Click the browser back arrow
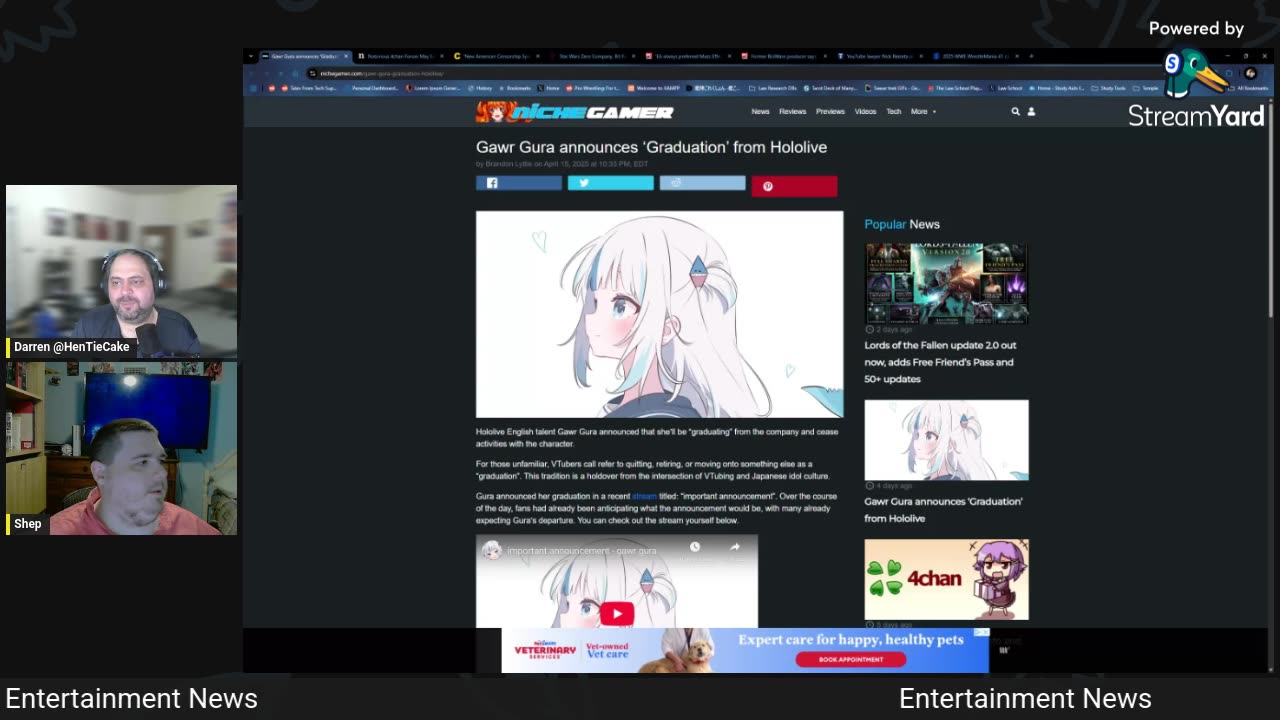 coord(251,73)
